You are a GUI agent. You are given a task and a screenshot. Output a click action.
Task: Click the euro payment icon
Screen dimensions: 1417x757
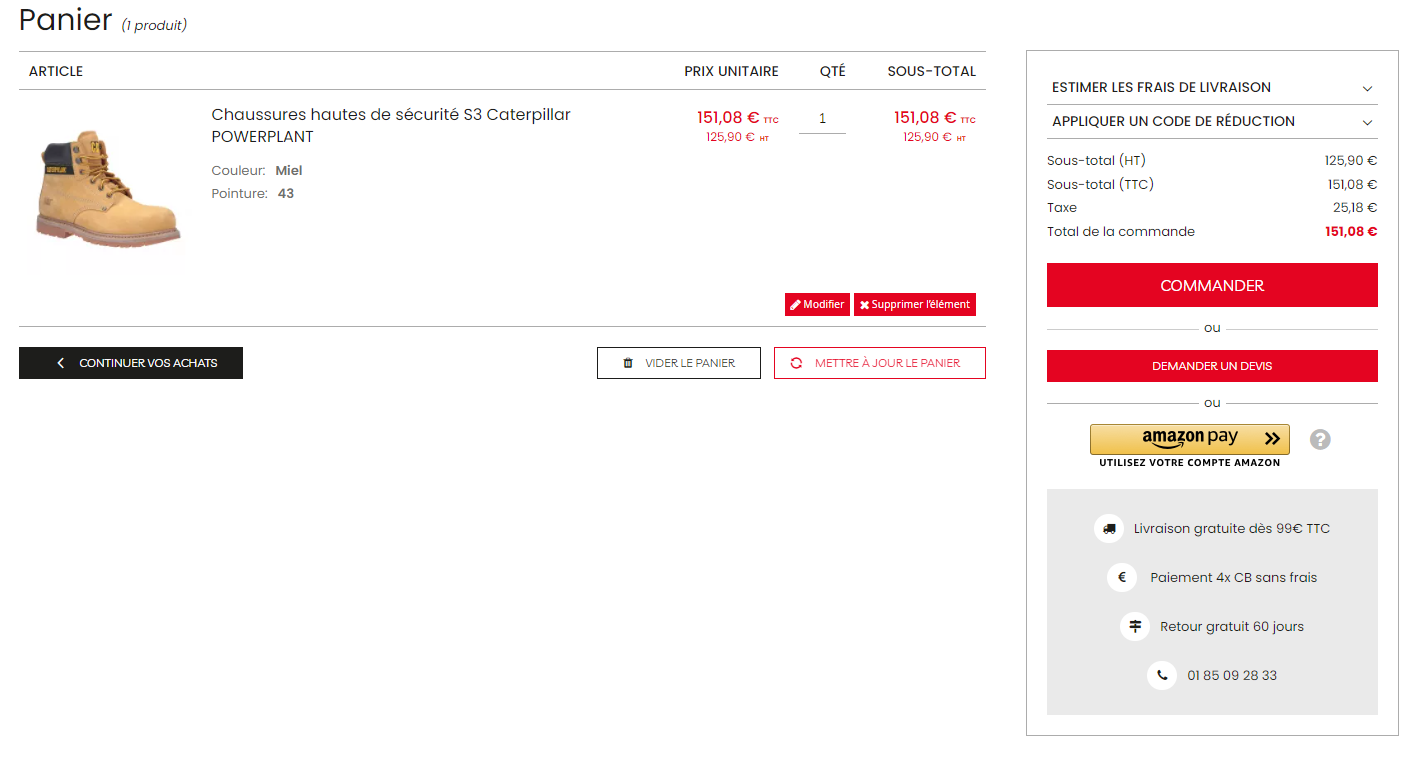coord(1122,577)
